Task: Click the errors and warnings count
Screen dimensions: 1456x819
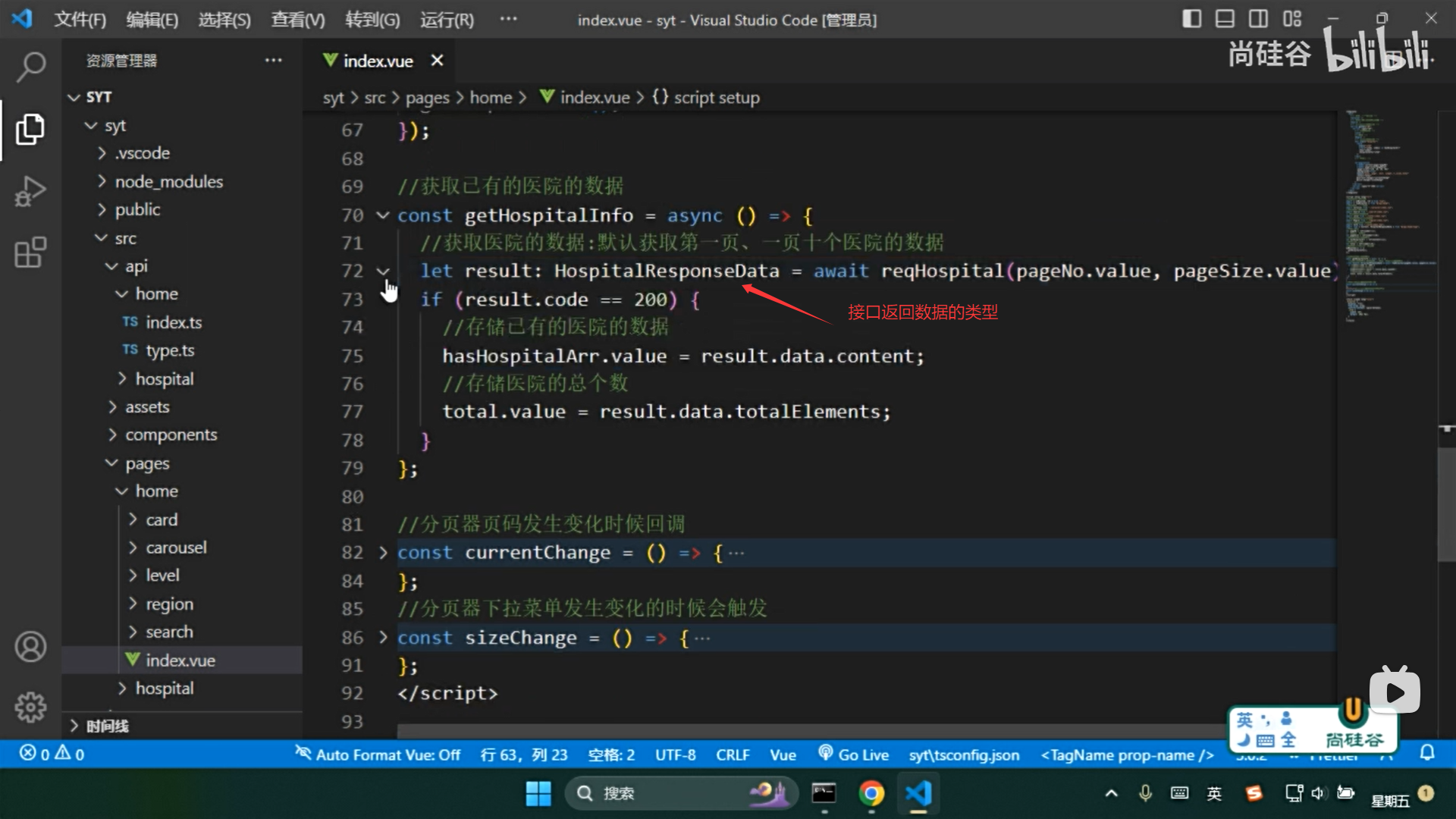Action: 52,754
